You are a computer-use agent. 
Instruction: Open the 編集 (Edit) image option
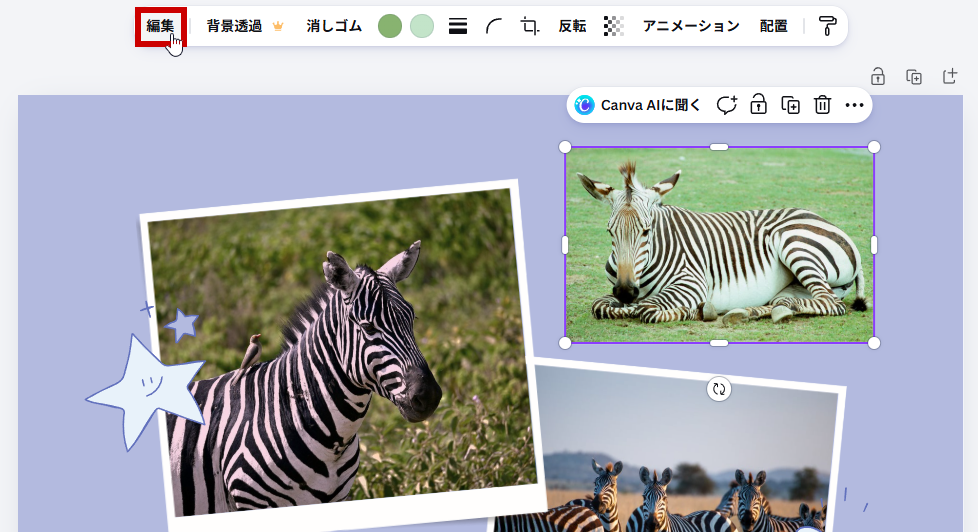160,26
